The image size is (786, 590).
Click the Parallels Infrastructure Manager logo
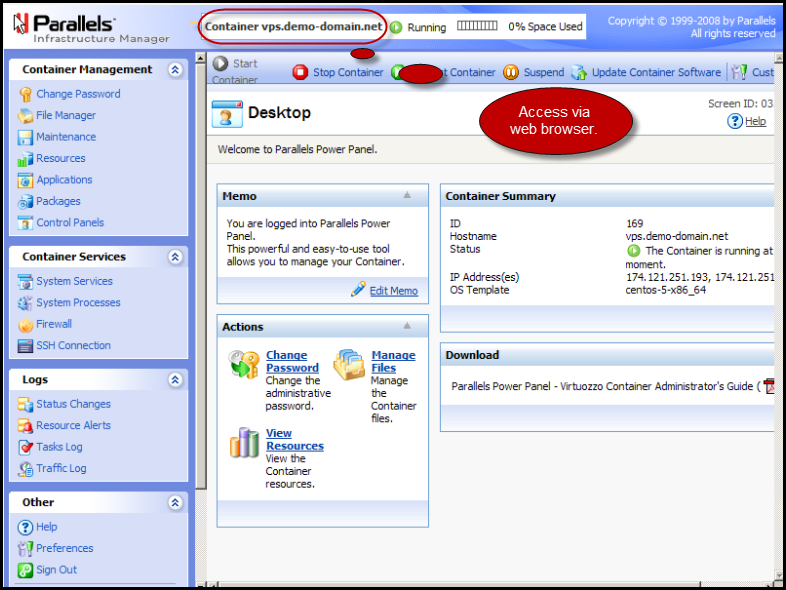point(91,29)
